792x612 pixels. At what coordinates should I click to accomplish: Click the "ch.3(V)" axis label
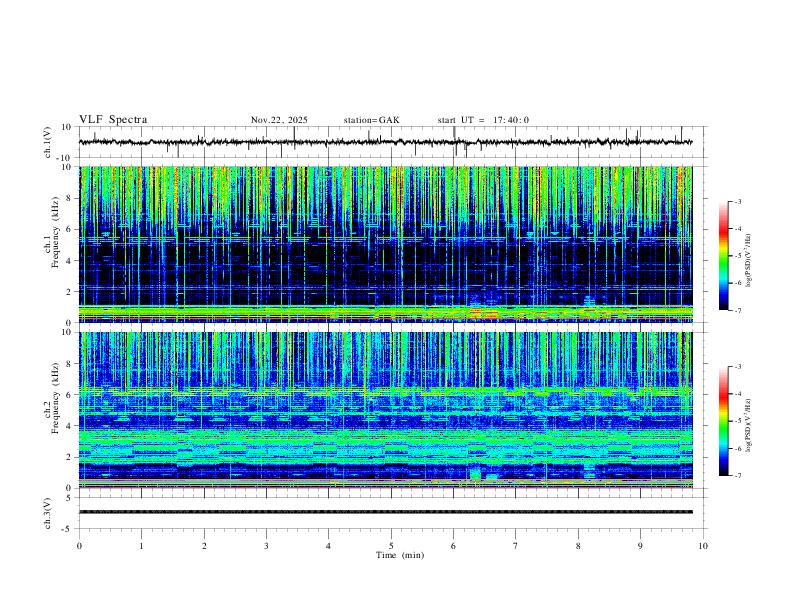click(47, 513)
